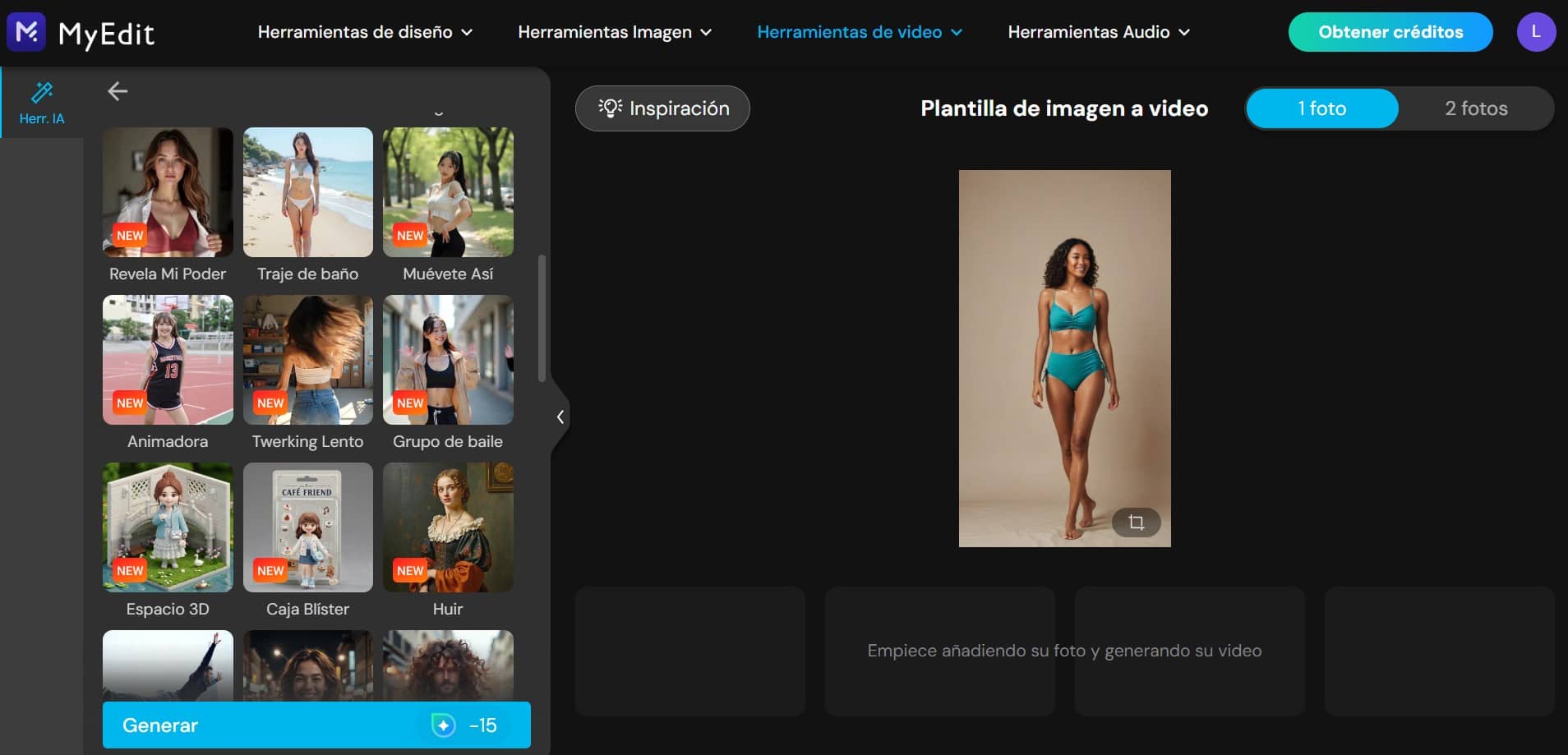The image size is (1568, 755).
Task: Click the back arrow above the templates list
Action: pos(118,91)
